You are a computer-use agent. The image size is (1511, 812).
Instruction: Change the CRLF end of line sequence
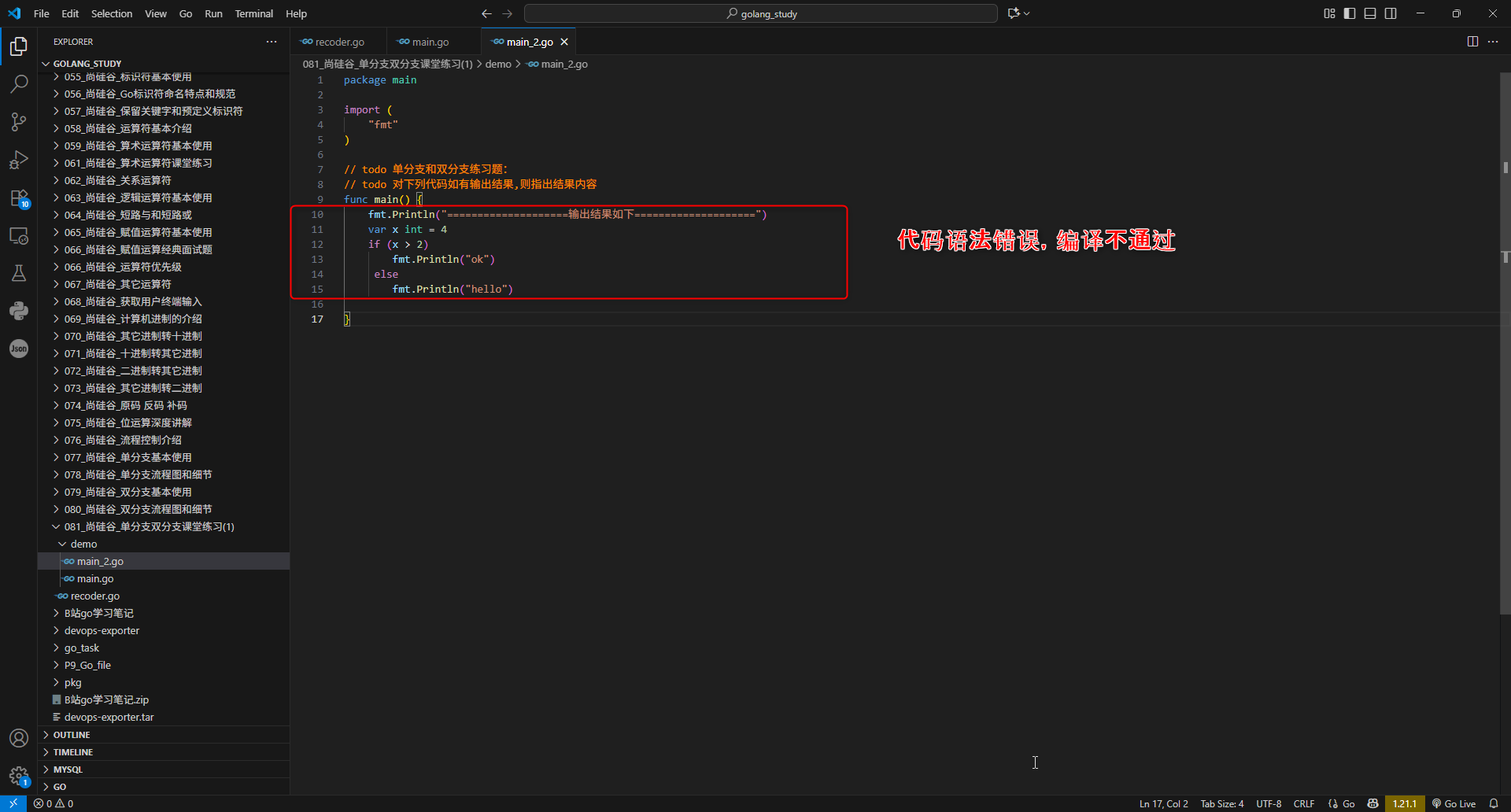(x=1304, y=803)
